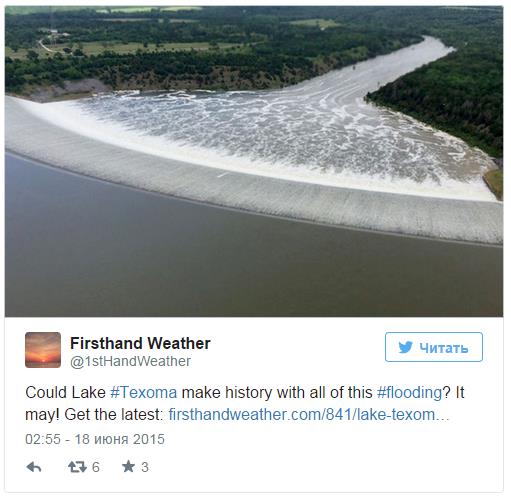The height and width of the screenshot is (504, 511).
Task: Click the 'may! Get the latest:' text
Action: [x=94, y=415]
